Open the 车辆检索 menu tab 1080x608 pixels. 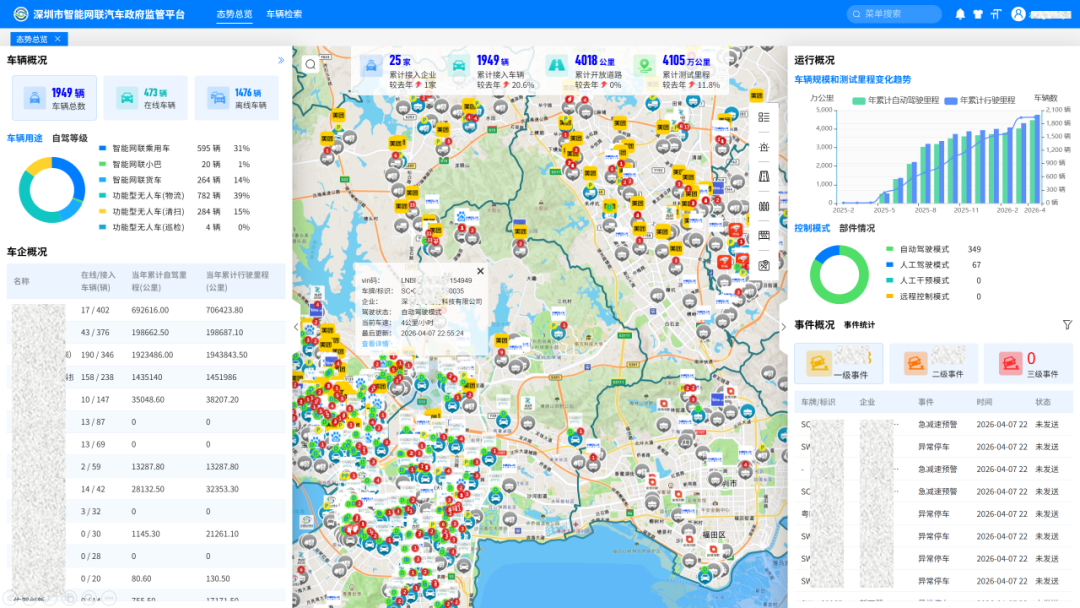284,14
